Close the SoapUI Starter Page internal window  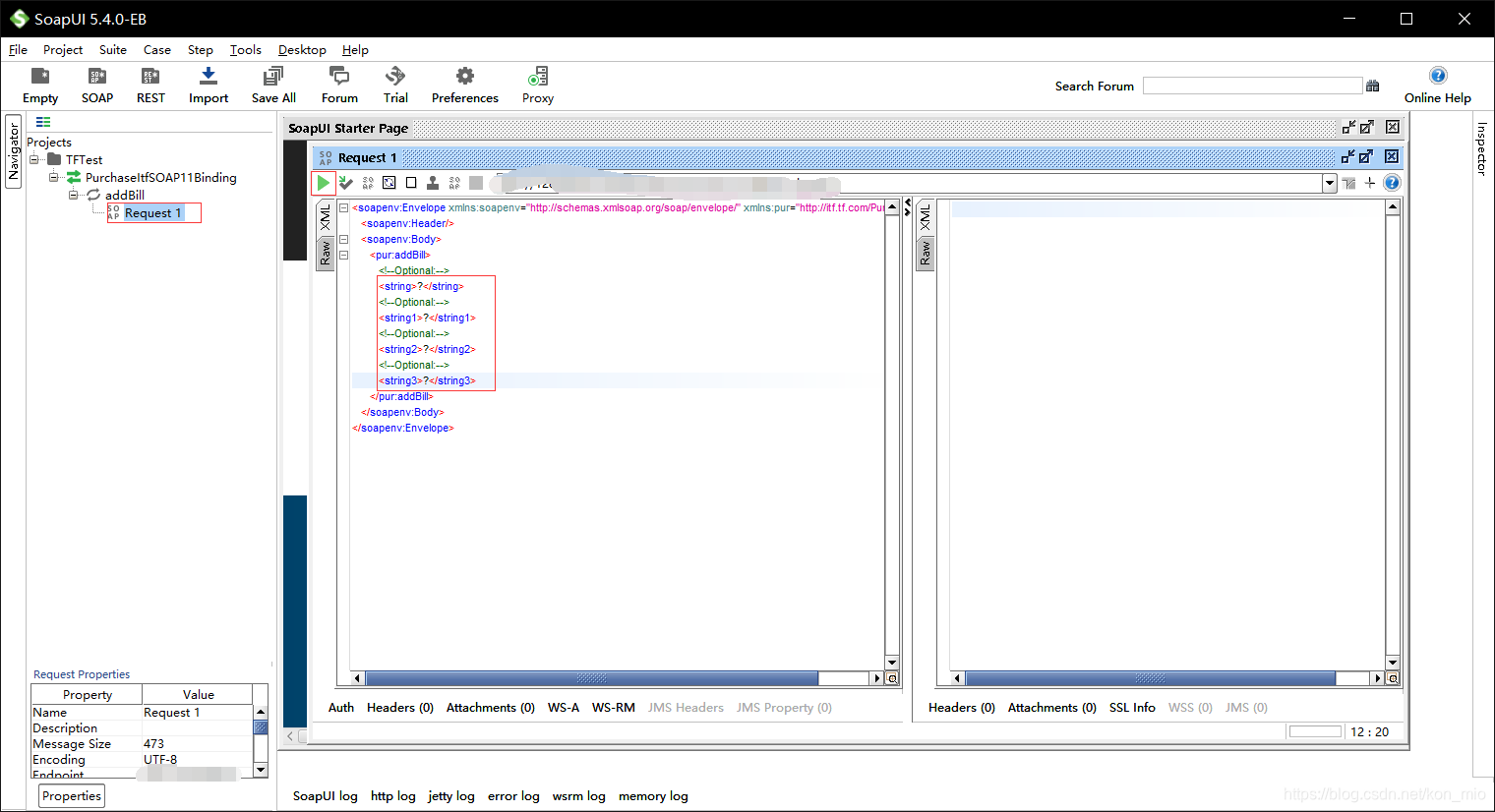pyautogui.click(x=1393, y=127)
